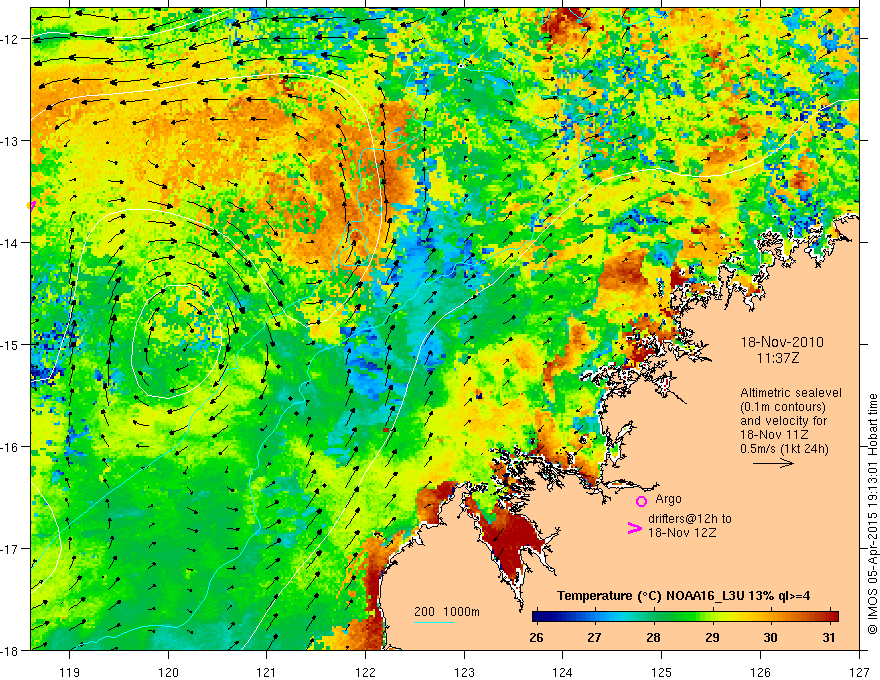
Task: Click the colorbar value '27'
Action: point(594,637)
